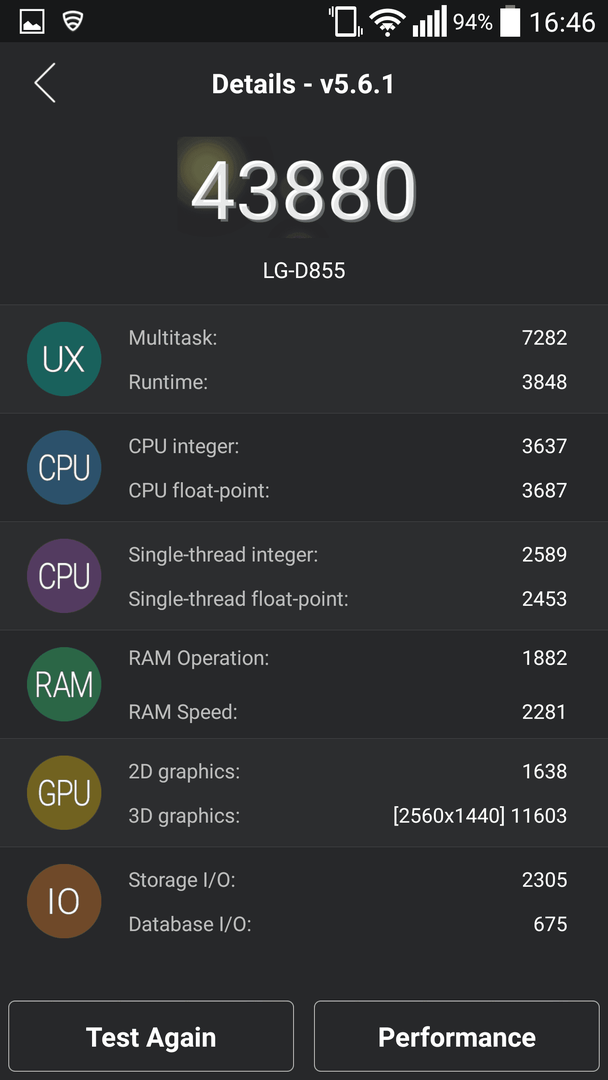This screenshot has width=608, height=1080.
Task: Tap the Wi-Fi status bar icon
Action: (387, 22)
